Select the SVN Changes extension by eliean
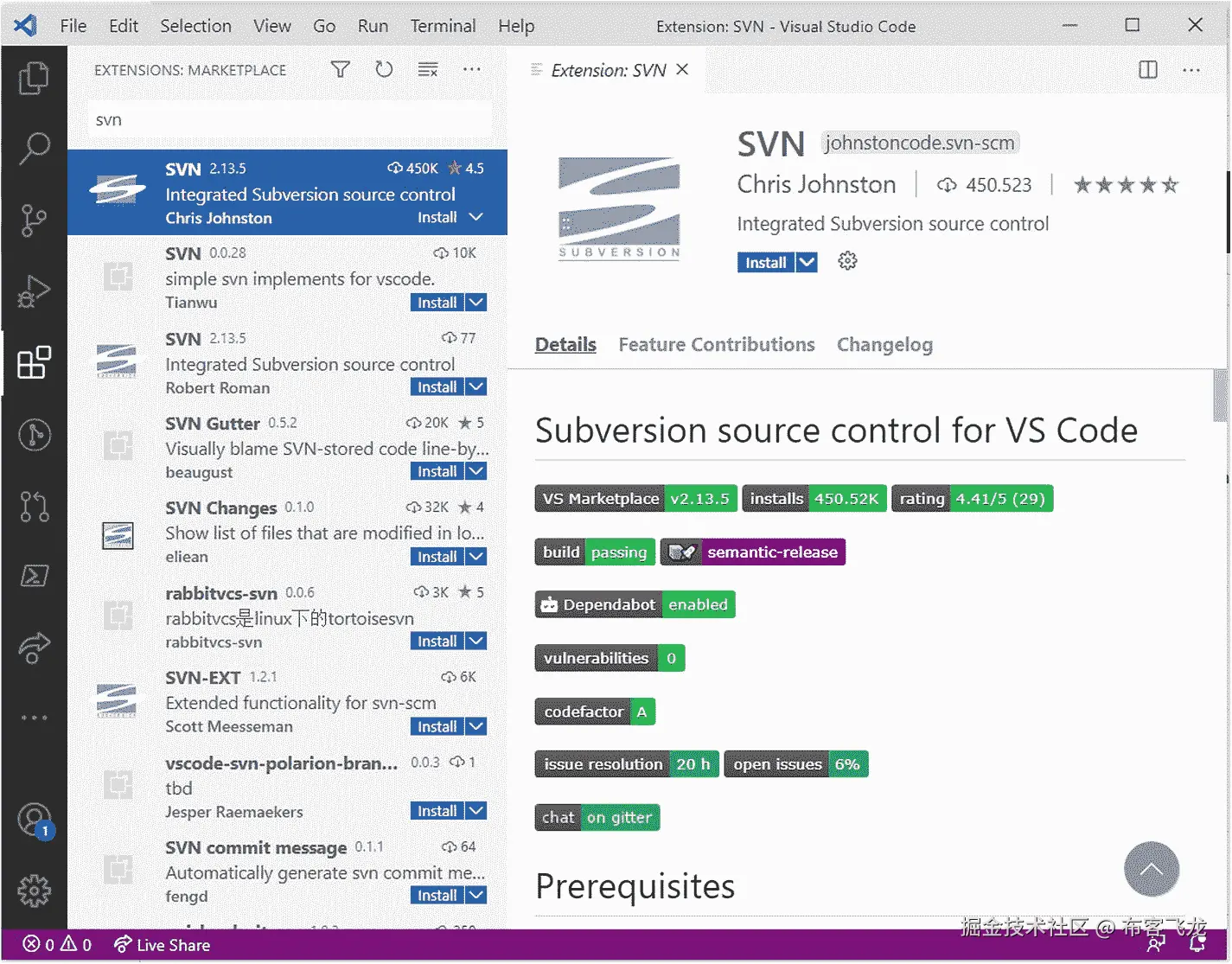The height and width of the screenshot is (964, 1232). tap(288, 533)
